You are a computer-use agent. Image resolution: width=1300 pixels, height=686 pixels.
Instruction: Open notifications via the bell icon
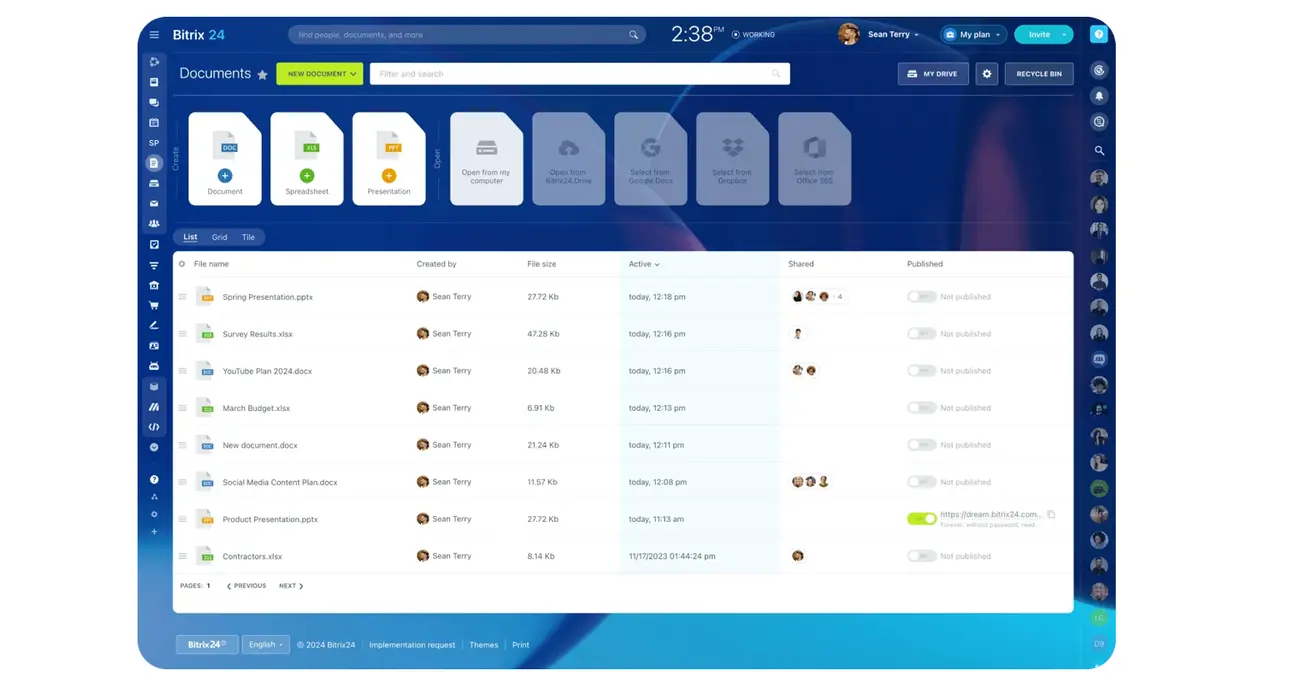click(x=1099, y=96)
